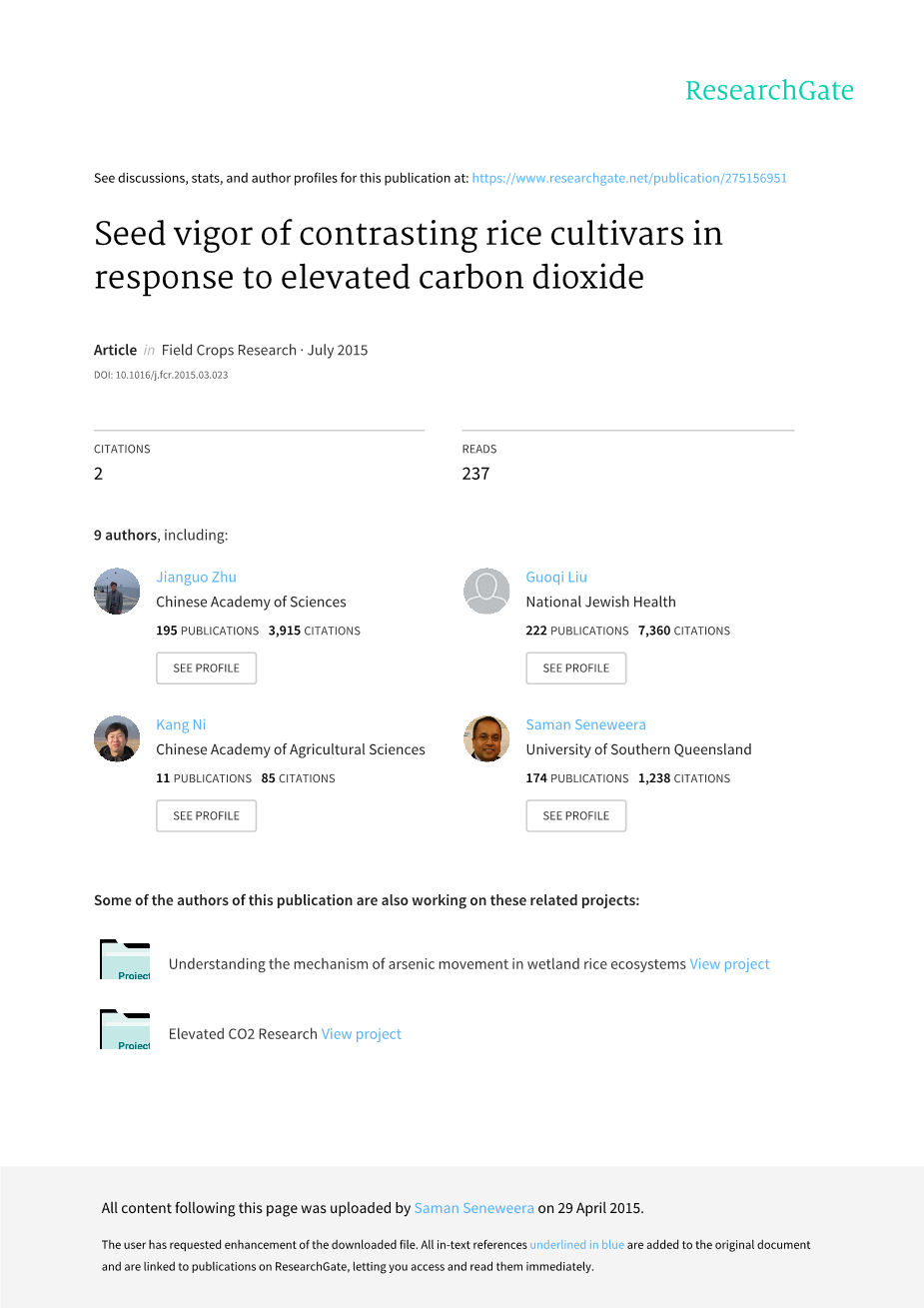Click Kang Ni's profile picture
The height and width of the screenshot is (1308, 924).
(117, 739)
